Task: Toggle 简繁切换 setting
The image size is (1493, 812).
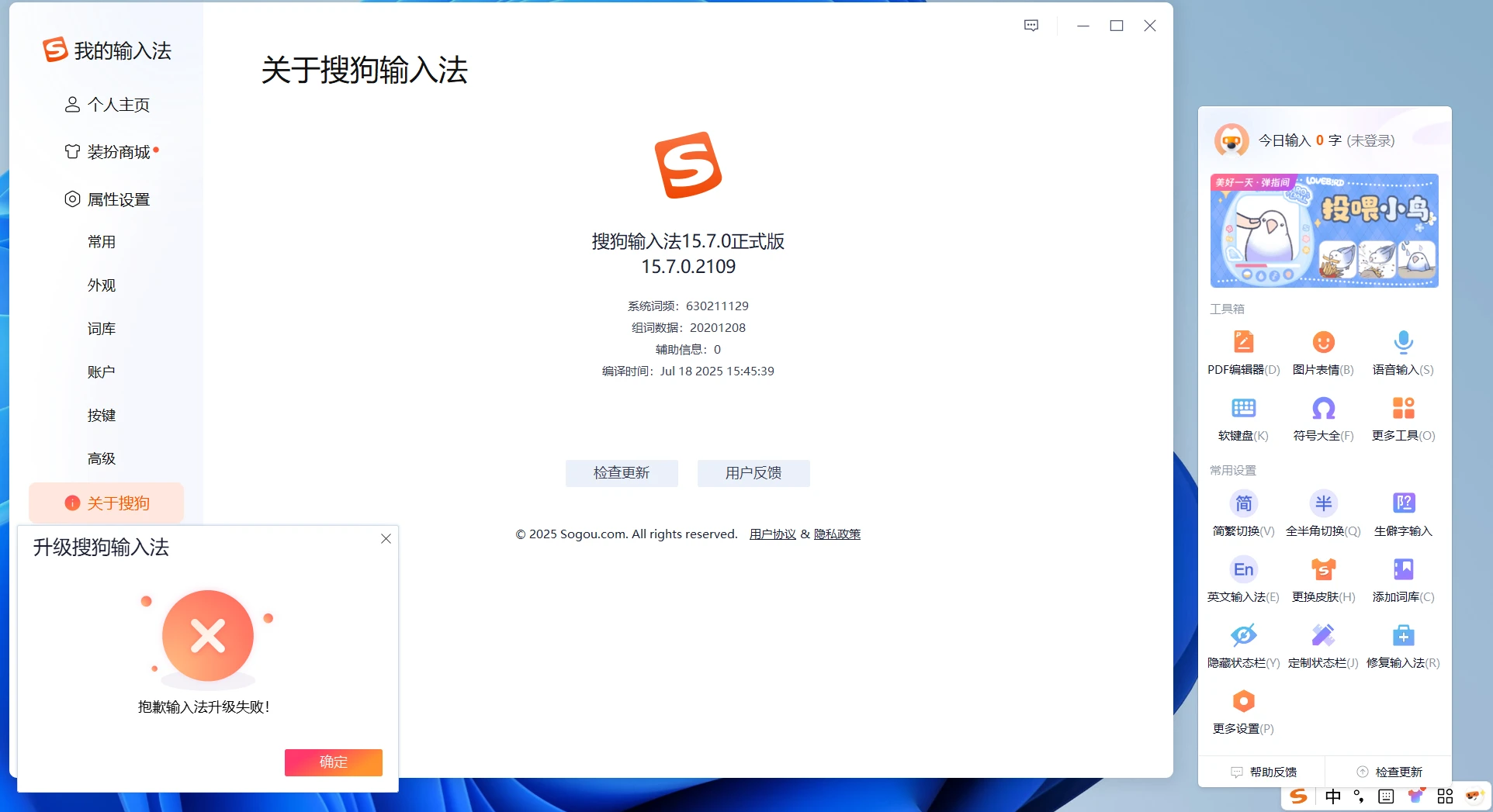Action: pos(1243,503)
